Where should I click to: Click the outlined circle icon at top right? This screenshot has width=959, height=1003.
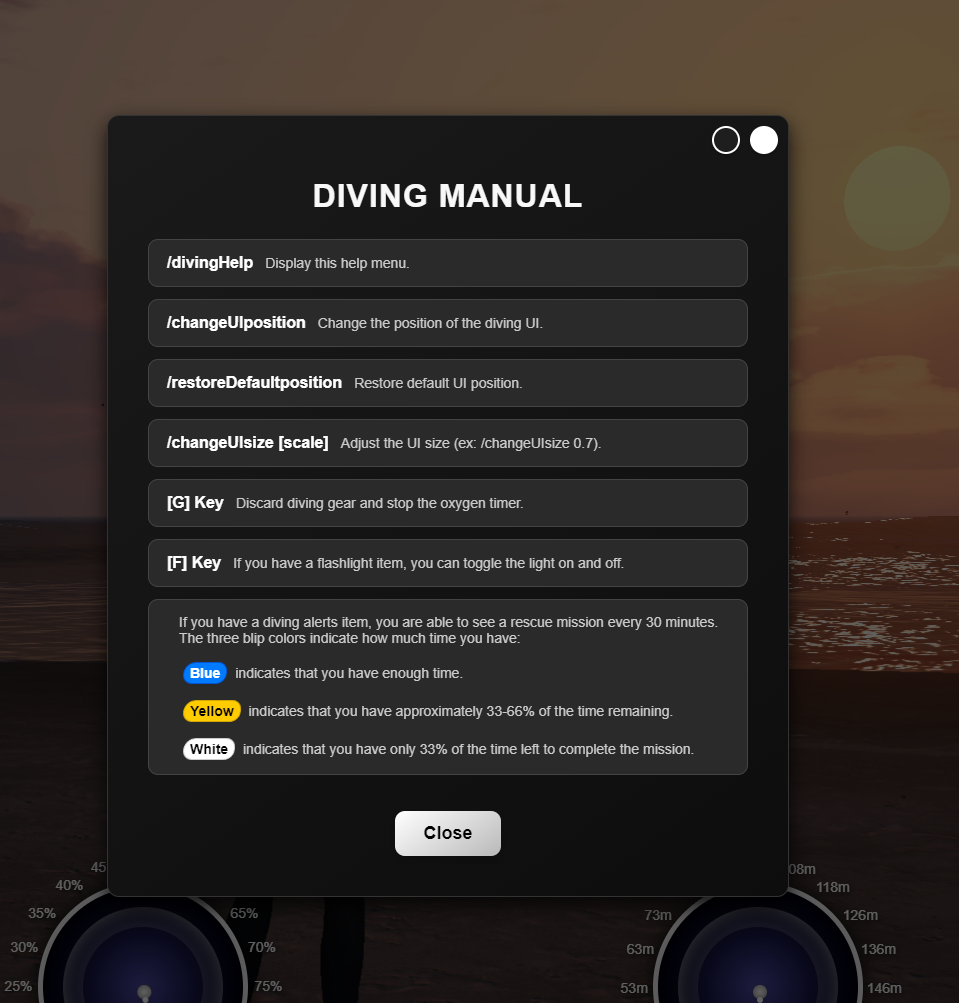pos(725,140)
